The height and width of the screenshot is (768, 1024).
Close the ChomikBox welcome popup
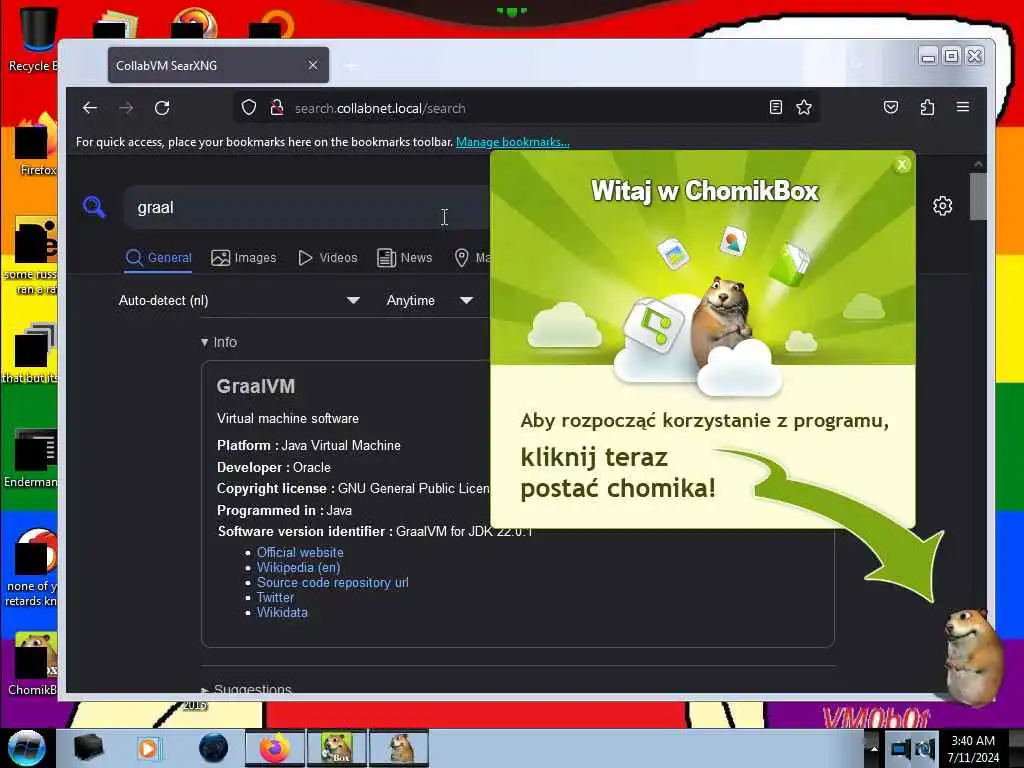click(902, 165)
